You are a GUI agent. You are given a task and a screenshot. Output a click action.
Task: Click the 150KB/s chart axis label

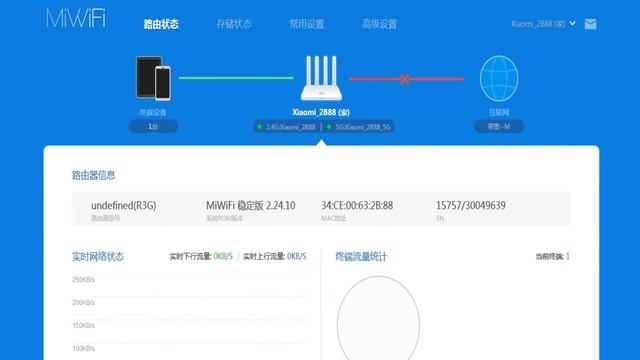coord(84,325)
